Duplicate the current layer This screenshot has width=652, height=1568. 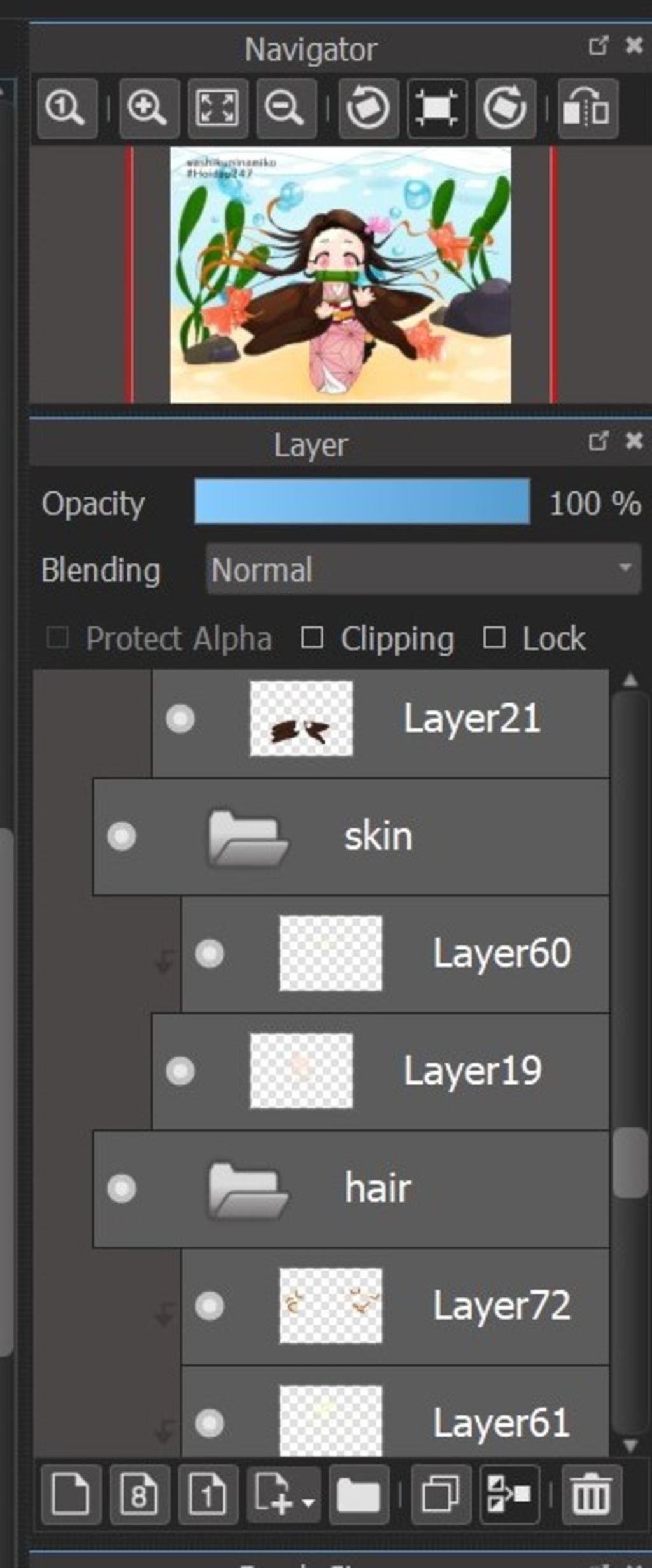(441, 1494)
